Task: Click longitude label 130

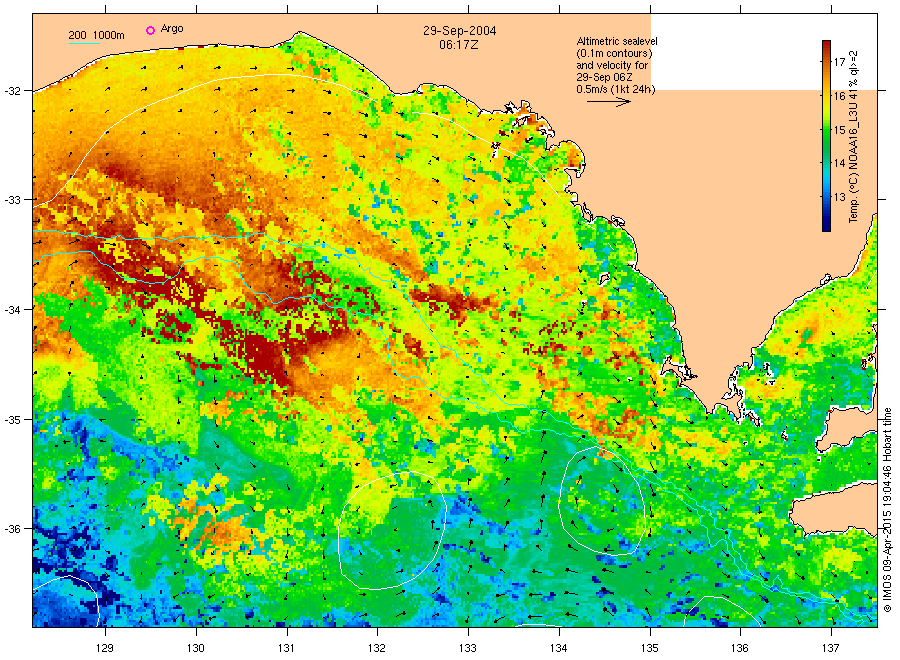Action: tap(196, 649)
